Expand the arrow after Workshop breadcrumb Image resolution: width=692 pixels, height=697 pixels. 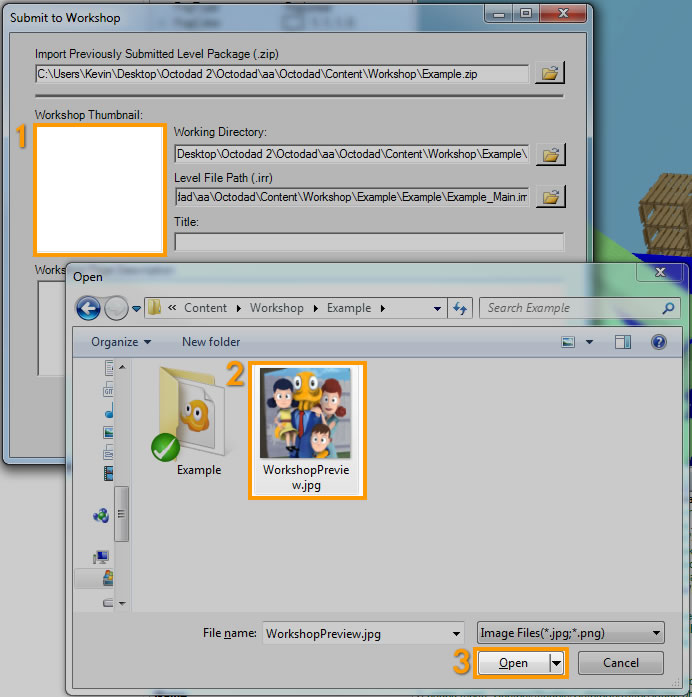(316, 308)
